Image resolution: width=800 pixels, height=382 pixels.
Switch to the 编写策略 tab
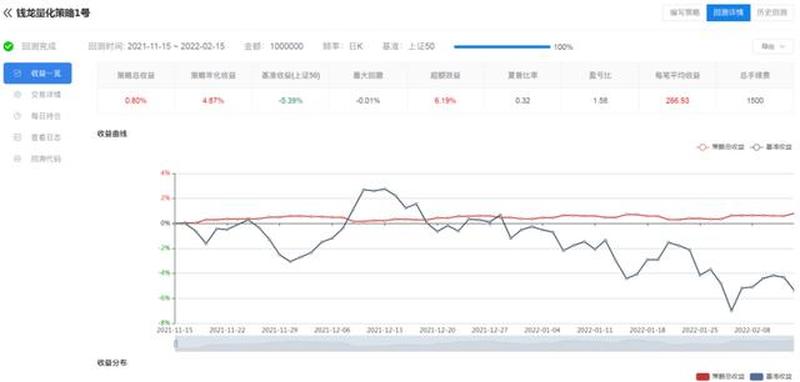point(685,13)
